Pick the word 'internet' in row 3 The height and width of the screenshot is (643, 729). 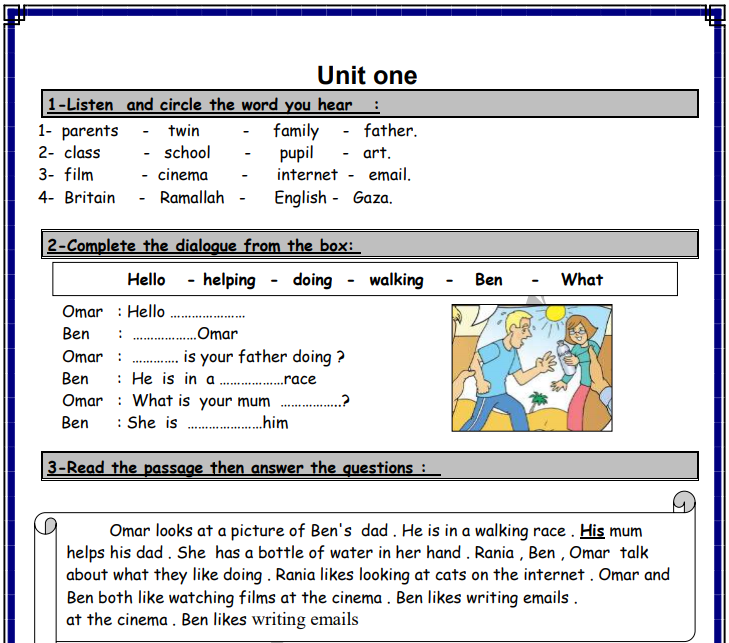(307, 175)
